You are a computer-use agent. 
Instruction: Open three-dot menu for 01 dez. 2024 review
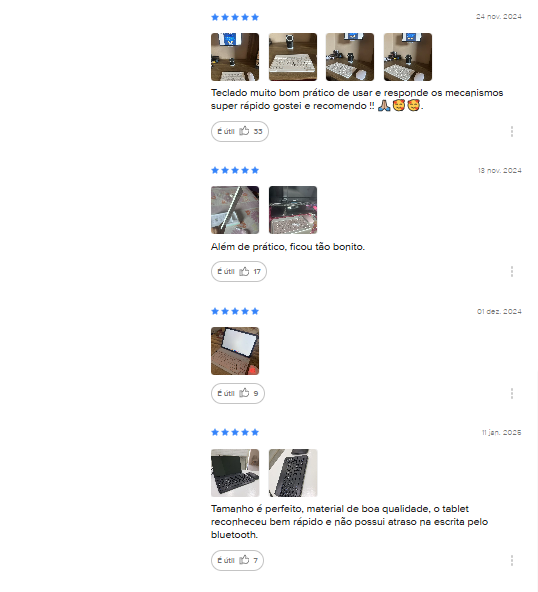point(512,393)
